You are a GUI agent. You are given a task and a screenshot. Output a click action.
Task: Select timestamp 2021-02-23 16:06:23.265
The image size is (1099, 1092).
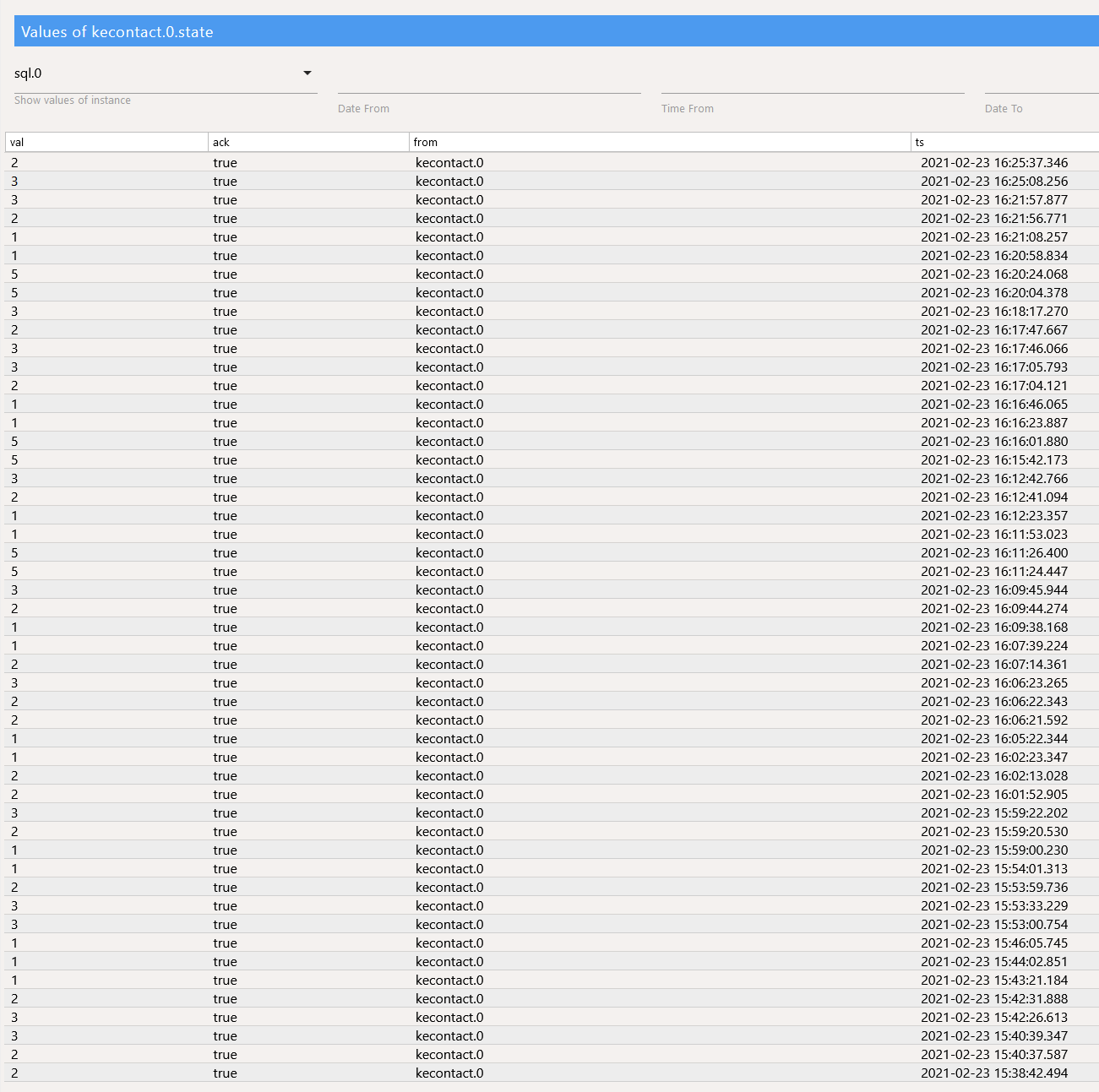[x=994, y=683]
